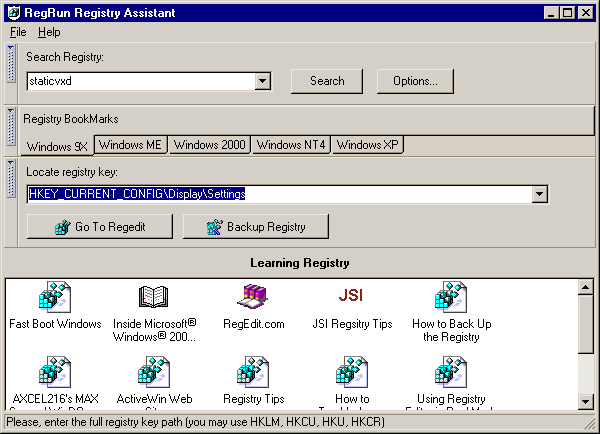Click the Fast Boot Windows label
Viewport: 600px width, 434px height.
click(55, 324)
